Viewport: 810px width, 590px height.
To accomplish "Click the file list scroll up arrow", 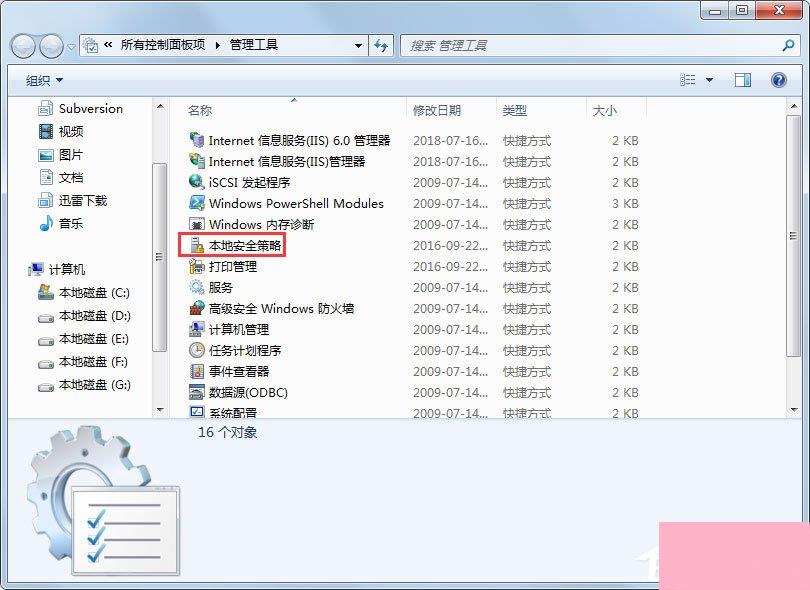I will pos(793,106).
